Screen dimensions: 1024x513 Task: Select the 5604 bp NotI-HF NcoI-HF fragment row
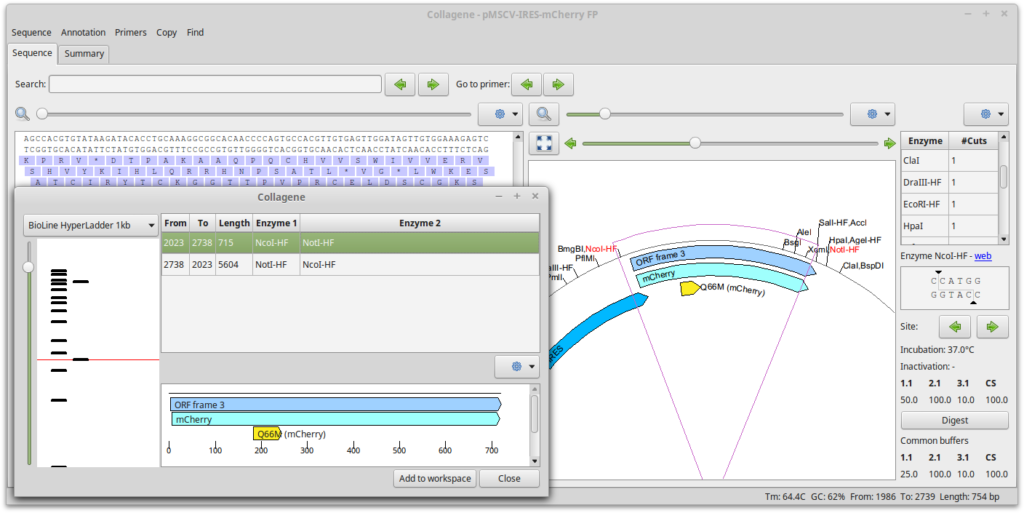coord(350,264)
